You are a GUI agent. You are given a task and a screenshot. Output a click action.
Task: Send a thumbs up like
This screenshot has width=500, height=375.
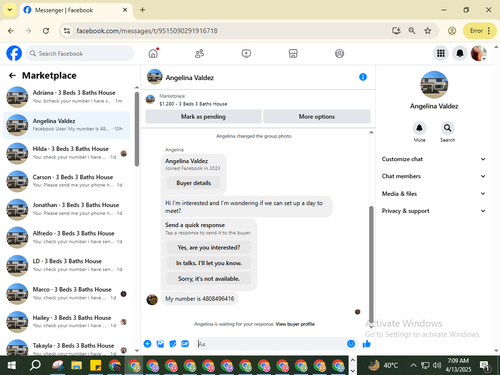367,344
